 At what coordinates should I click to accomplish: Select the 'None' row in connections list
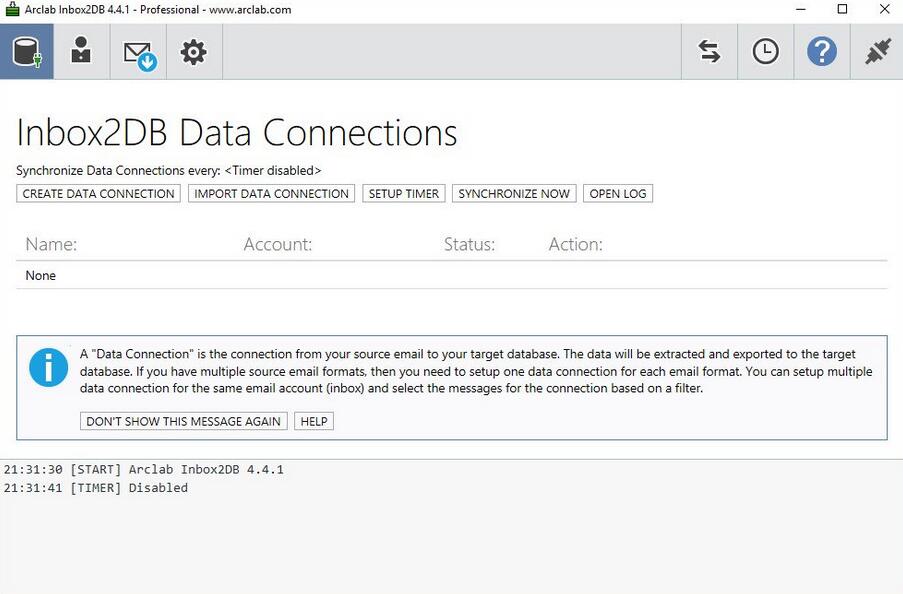pos(452,275)
